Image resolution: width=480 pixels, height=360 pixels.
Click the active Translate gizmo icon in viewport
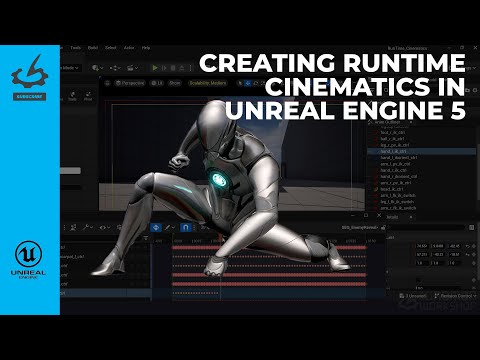248,83
